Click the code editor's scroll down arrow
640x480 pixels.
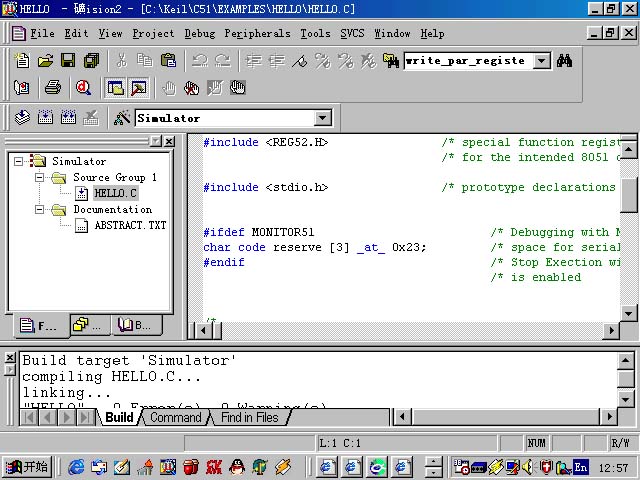(628, 313)
